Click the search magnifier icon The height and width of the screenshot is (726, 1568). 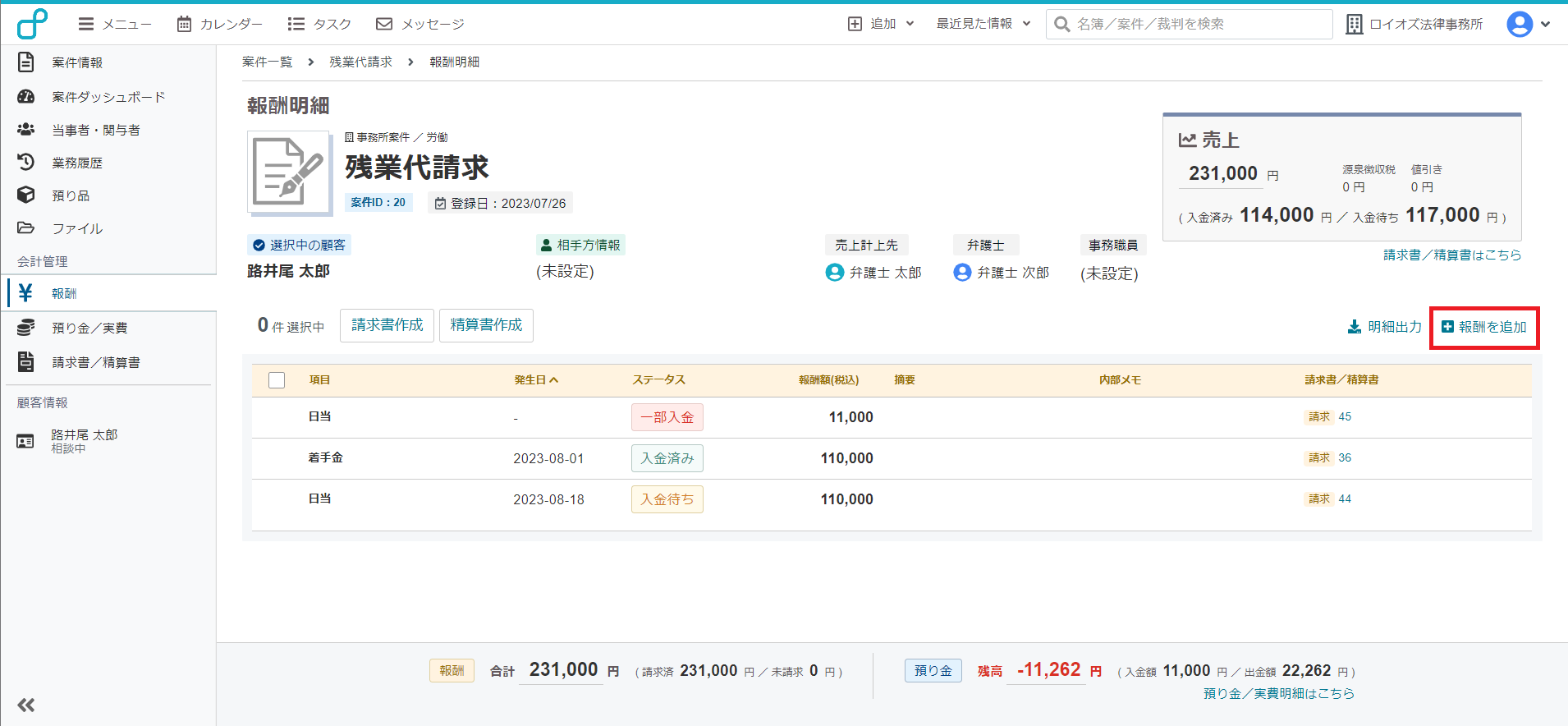[x=1061, y=24]
